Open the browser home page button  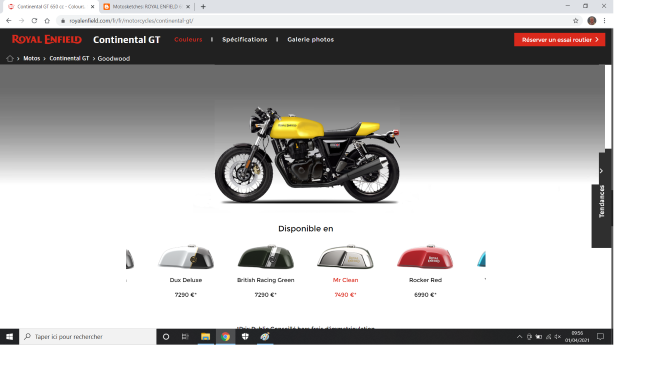pos(47,20)
